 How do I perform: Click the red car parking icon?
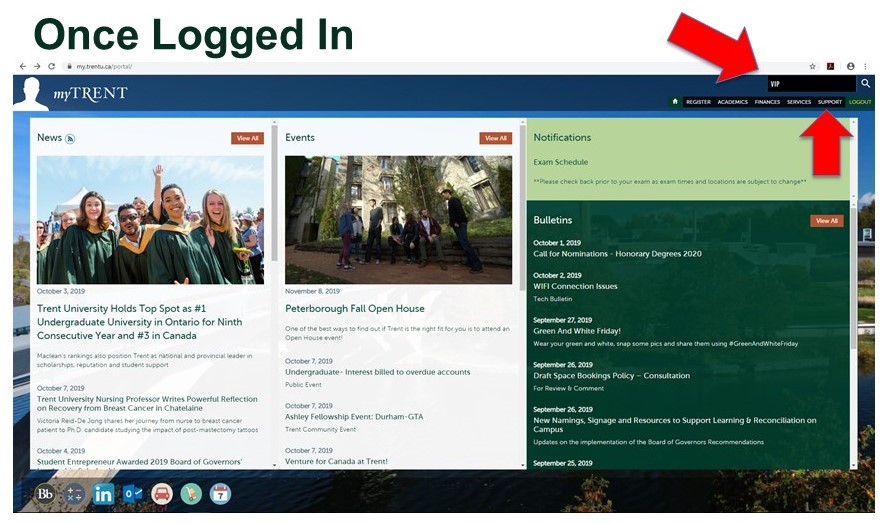tap(162, 494)
